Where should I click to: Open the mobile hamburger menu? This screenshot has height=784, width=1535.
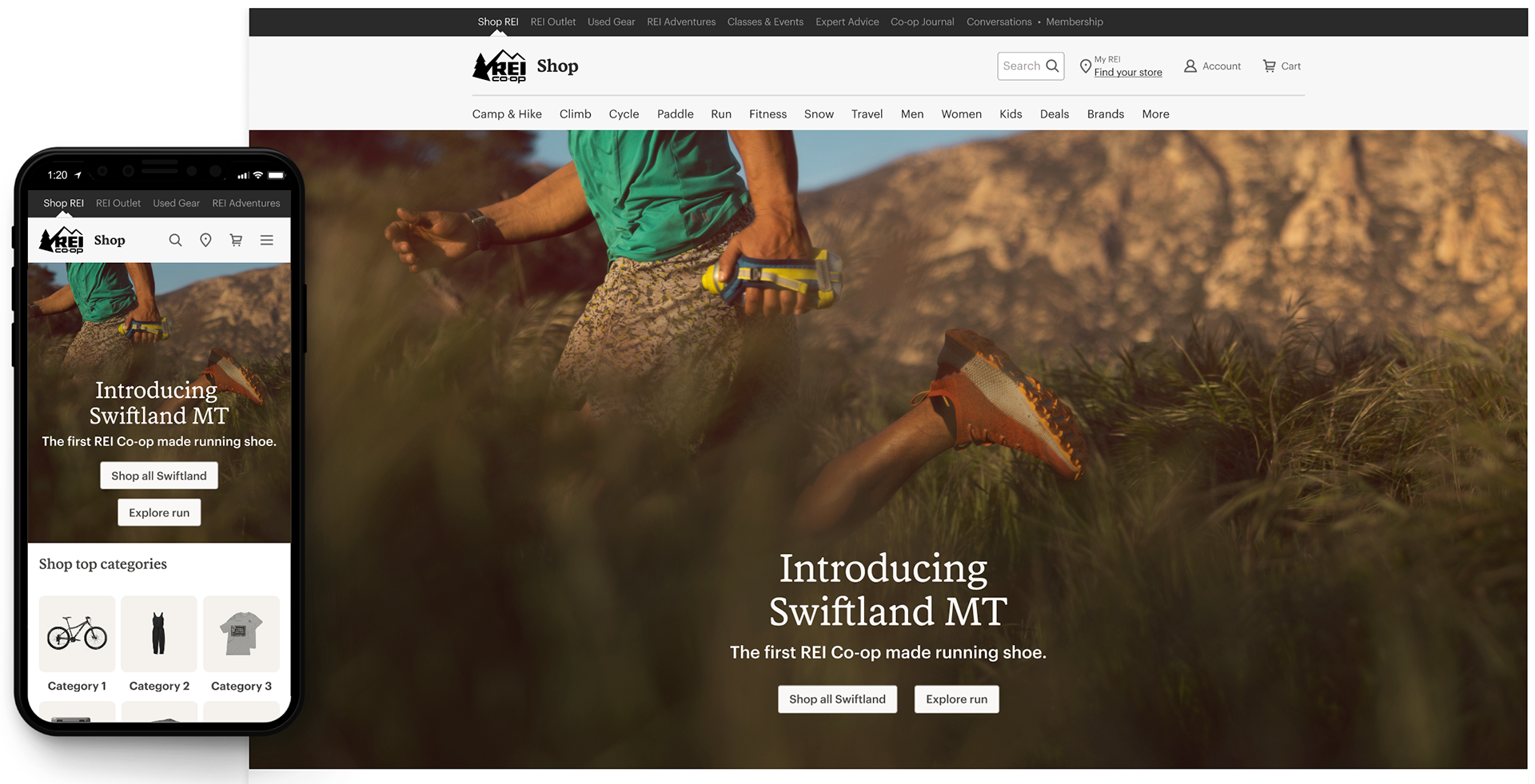267,240
